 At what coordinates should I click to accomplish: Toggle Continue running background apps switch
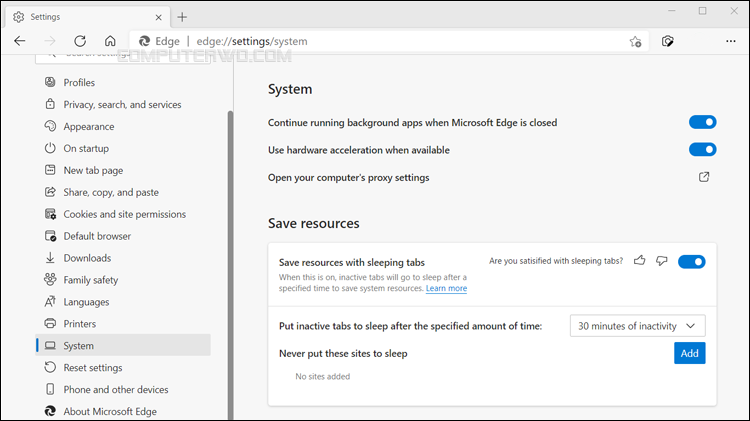pos(702,122)
